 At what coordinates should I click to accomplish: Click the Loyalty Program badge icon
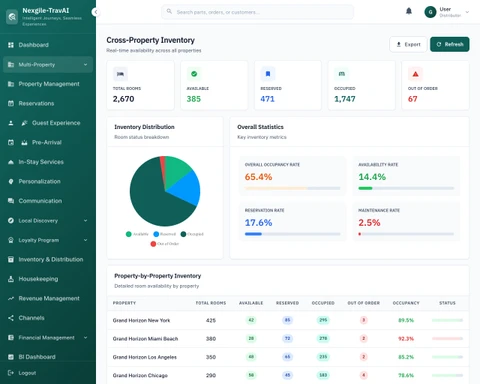pyautogui.click(x=11, y=240)
